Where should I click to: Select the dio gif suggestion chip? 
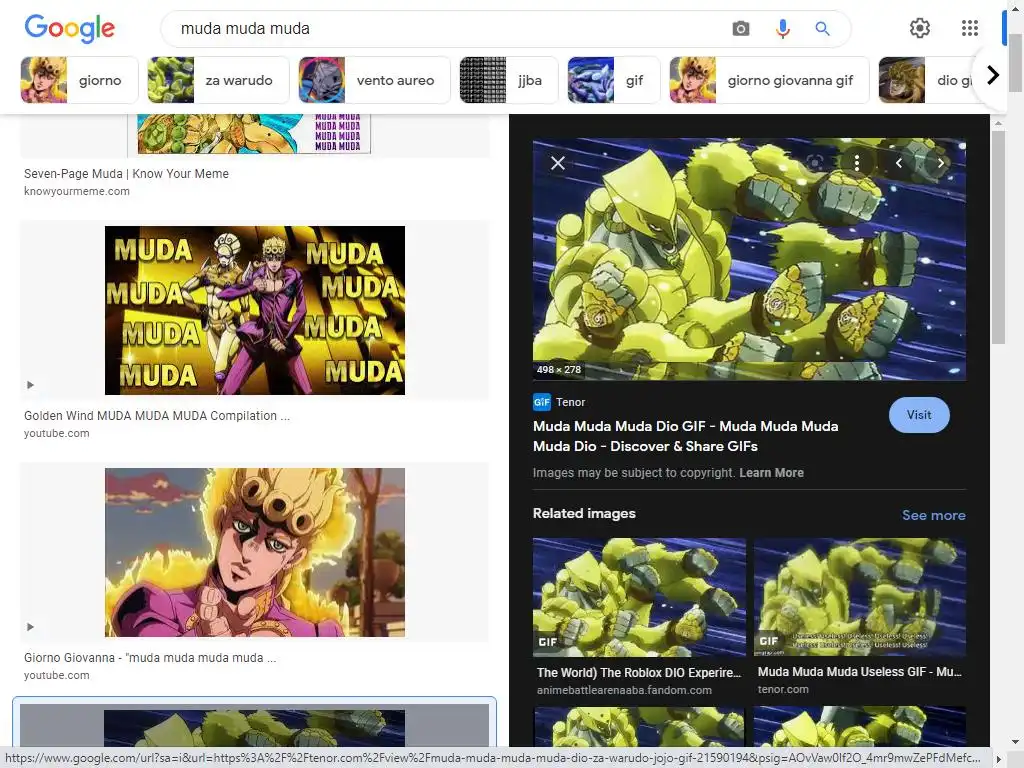click(926, 80)
